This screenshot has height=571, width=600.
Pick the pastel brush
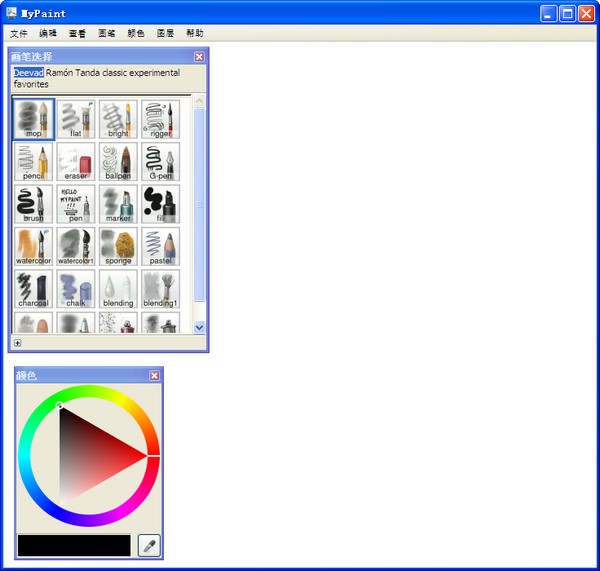coord(160,246)
